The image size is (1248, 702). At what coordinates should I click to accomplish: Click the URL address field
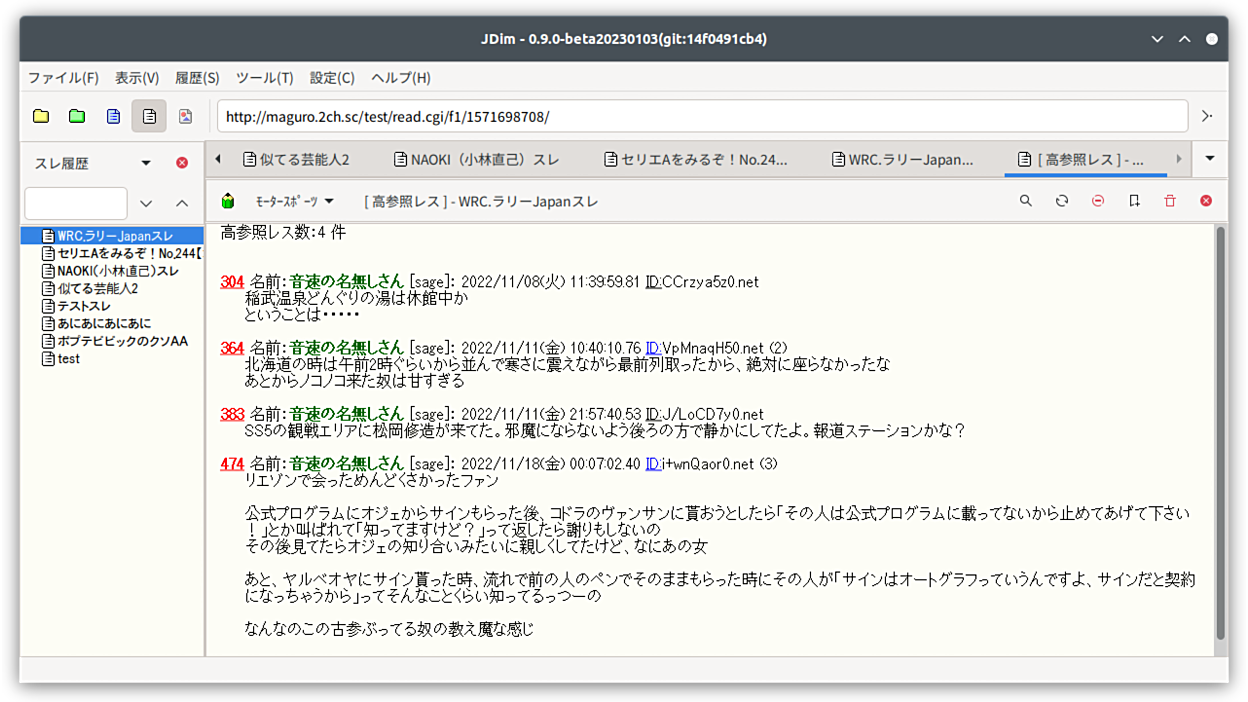click(702, 117)
